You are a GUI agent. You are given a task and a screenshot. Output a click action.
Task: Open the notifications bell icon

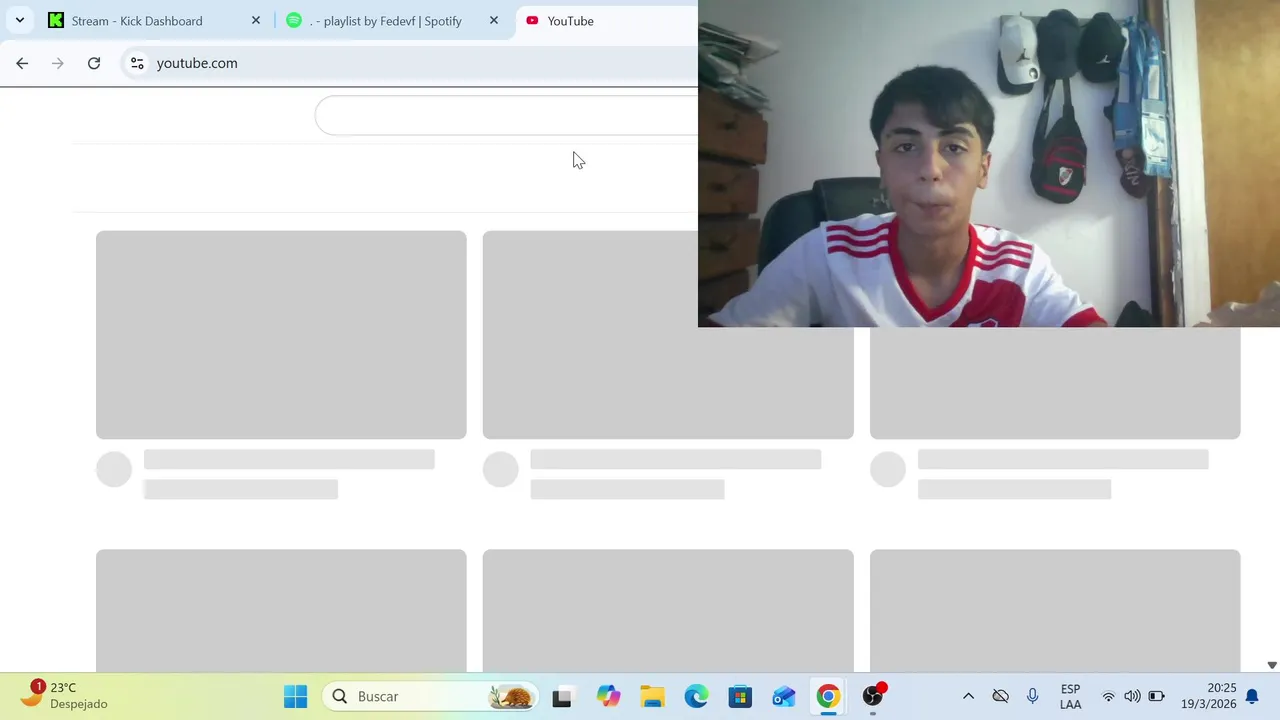coord(1252,696)
